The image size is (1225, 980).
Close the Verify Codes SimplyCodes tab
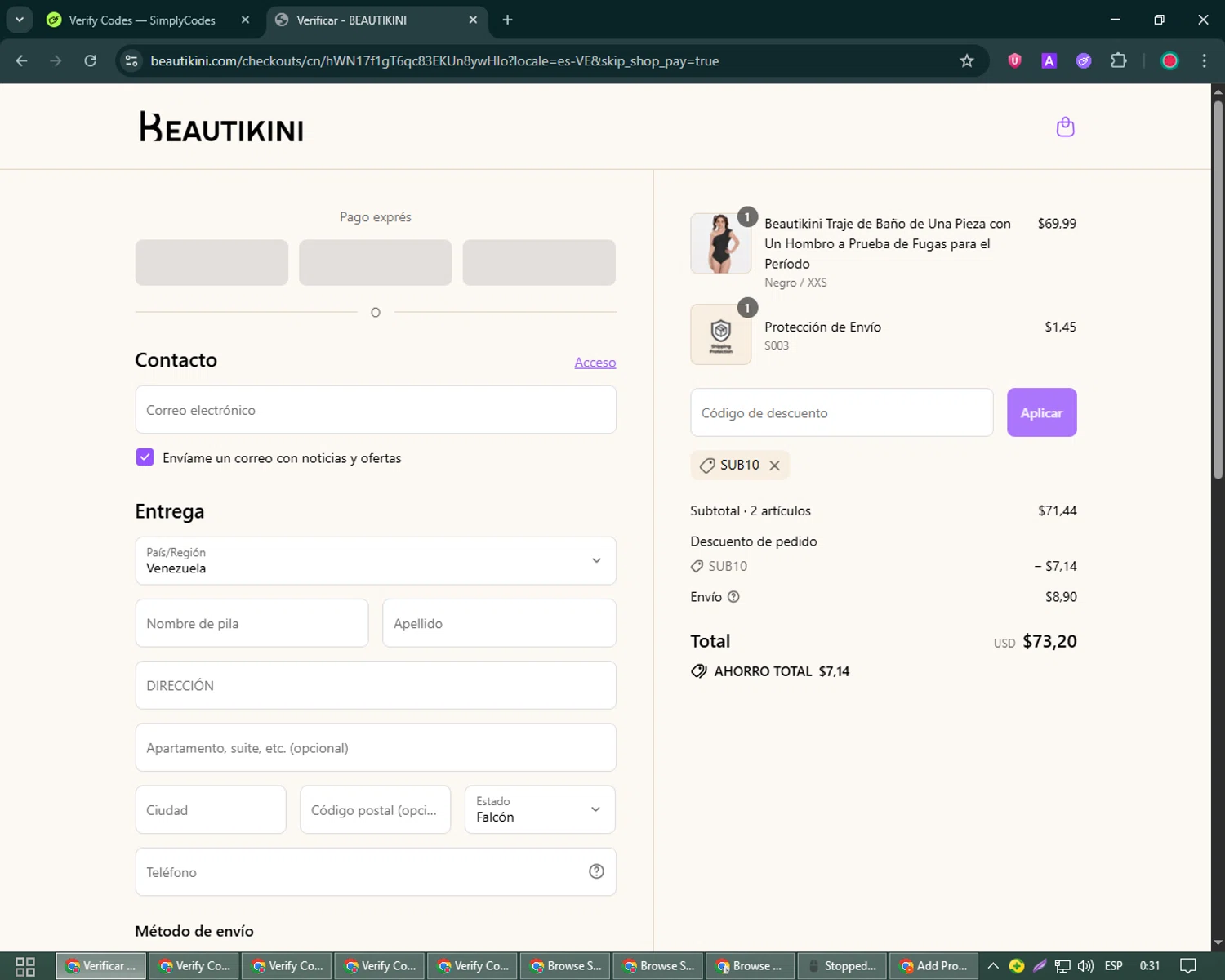tap(245, 20)
